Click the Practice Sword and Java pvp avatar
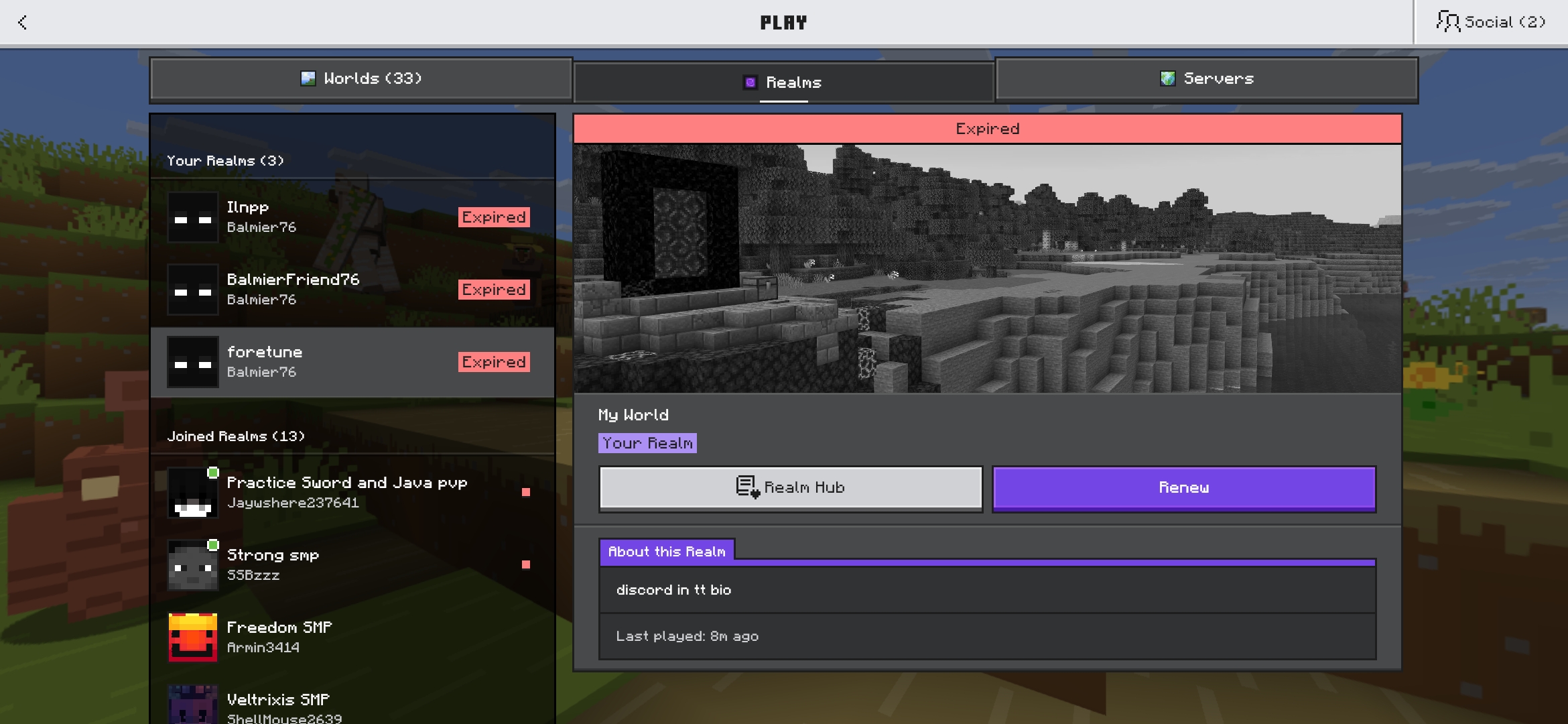Image resolution: width=1568 pixels, height=724 pixels. 193,493
